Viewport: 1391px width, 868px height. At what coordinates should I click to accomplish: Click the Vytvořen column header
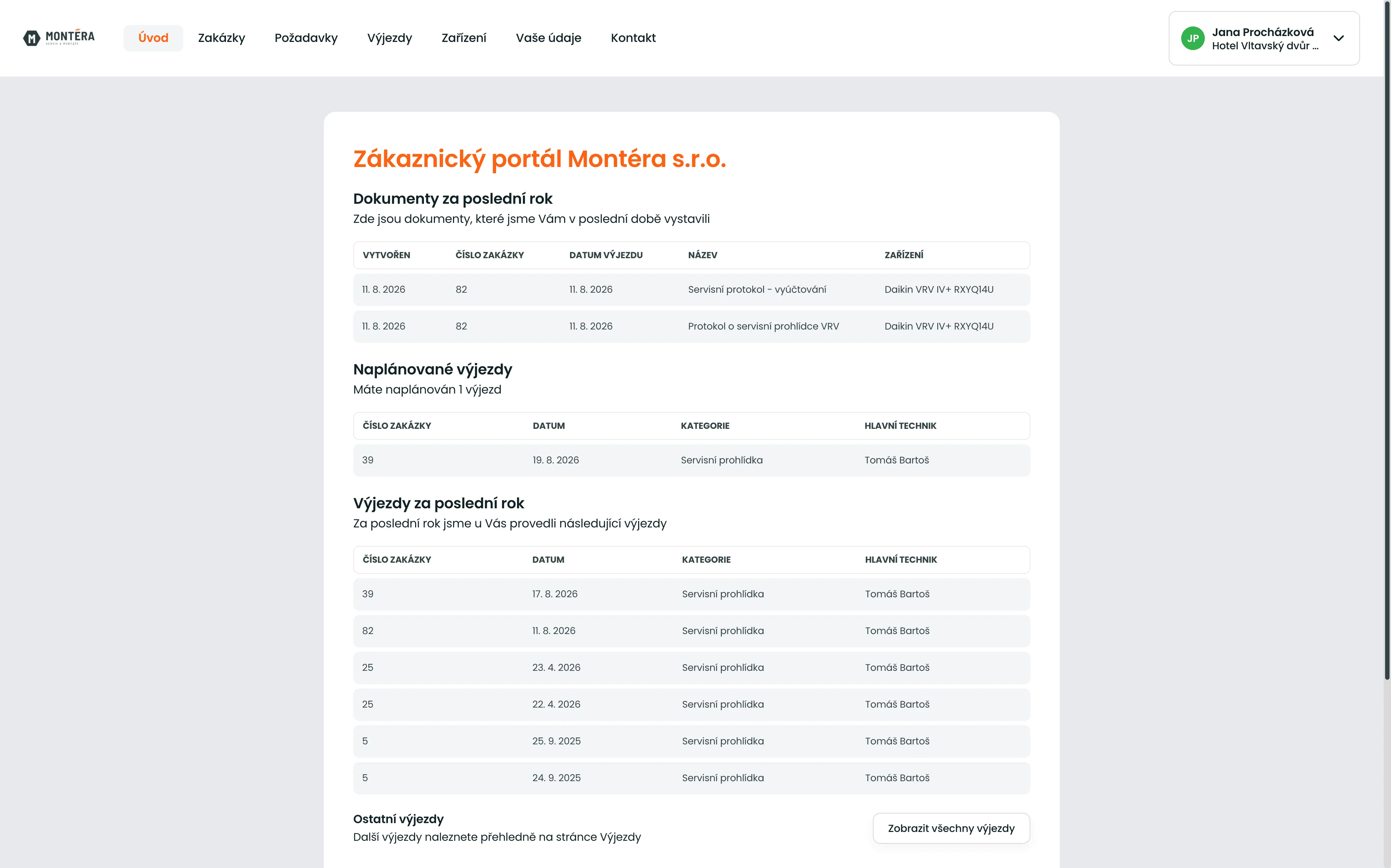386,255
